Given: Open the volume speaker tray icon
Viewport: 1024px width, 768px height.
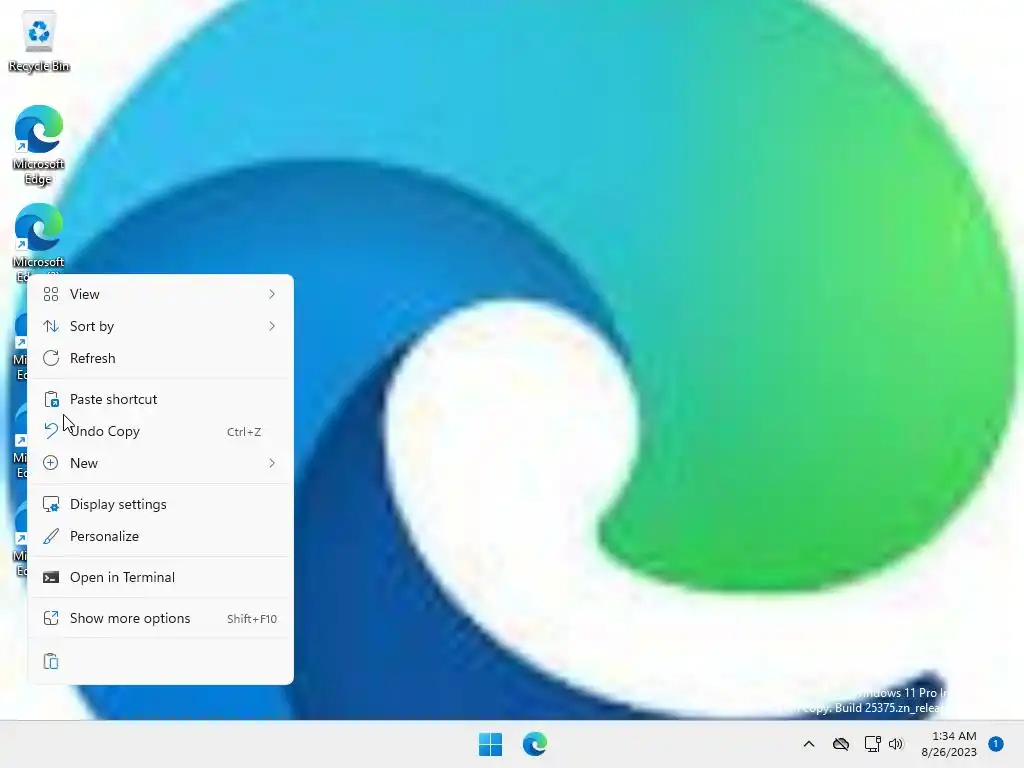Looking at the screenshot, I should [896, 744].
